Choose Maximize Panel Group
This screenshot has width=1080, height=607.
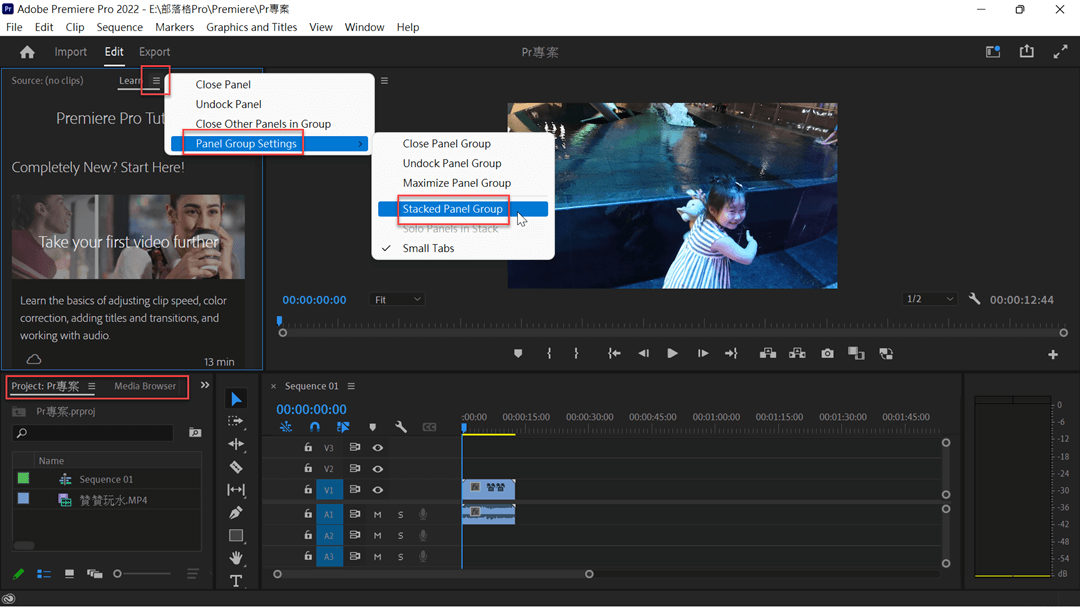pyautogui.click(x=457, y=183)
